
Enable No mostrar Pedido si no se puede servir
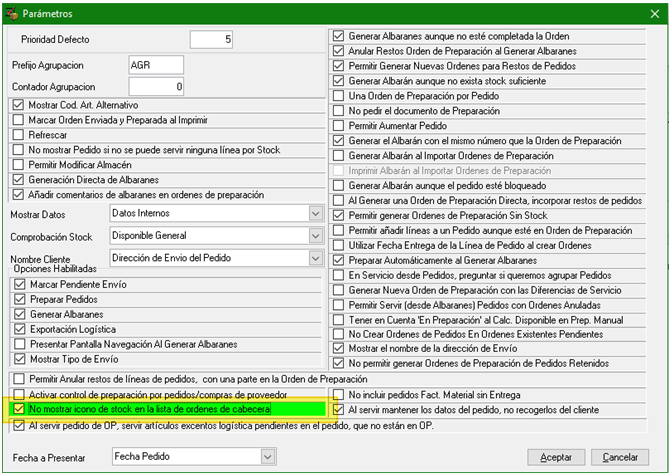point(18,150)
